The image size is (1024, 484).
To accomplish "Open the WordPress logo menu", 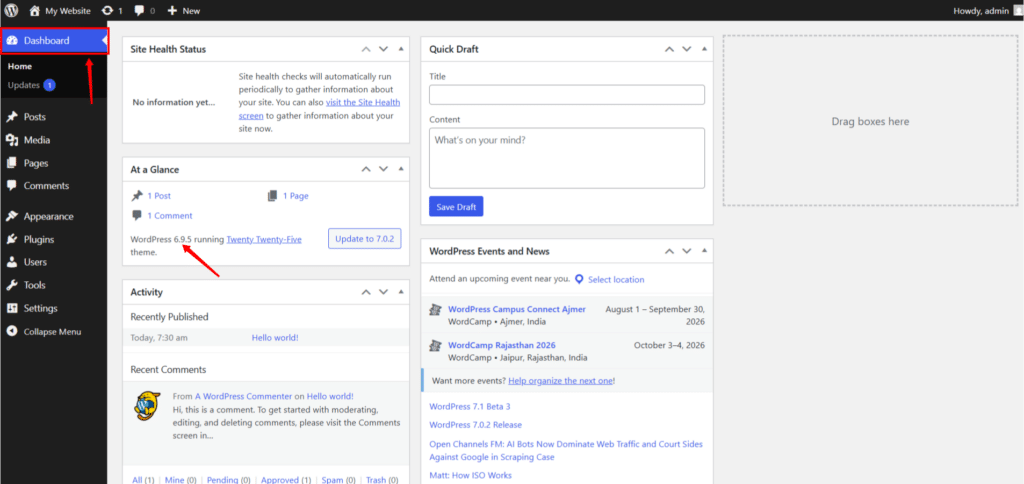I will pos(11,10).
